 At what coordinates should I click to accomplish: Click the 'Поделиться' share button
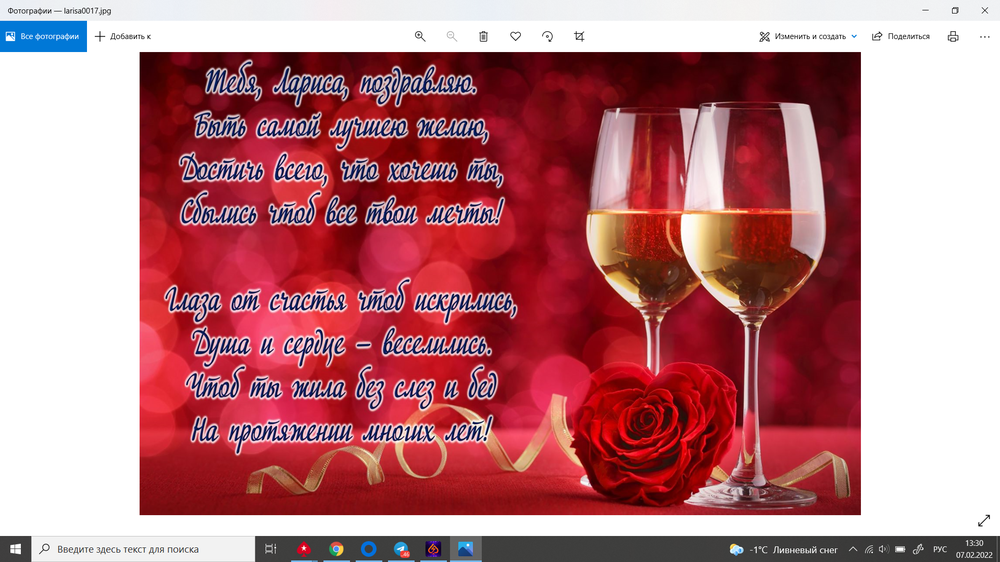[901, 36]
